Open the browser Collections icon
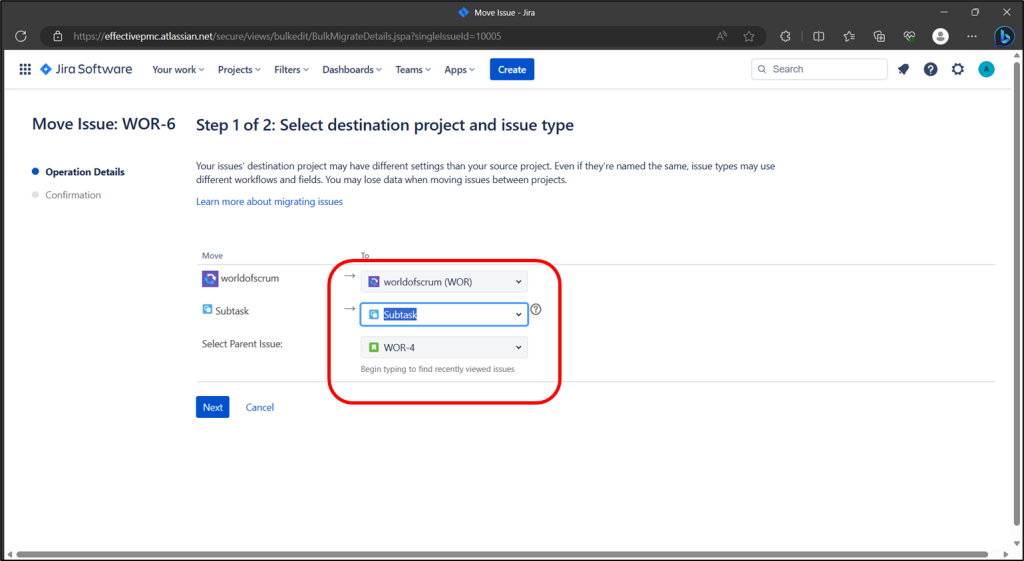This screenshot has height=561, width=1024. point(880,37)
